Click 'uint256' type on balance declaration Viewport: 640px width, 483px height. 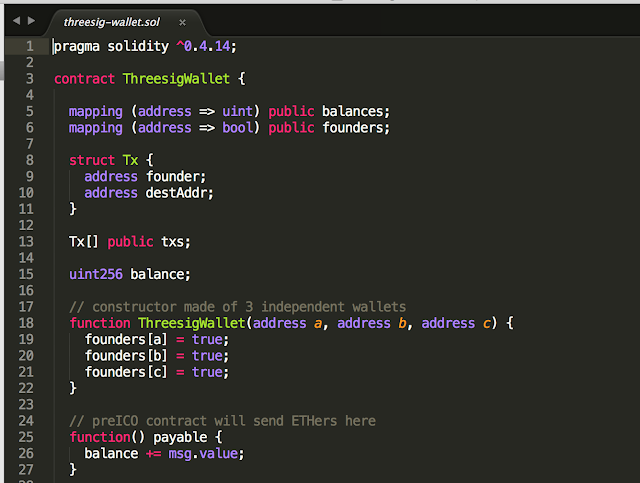(95, 274)
